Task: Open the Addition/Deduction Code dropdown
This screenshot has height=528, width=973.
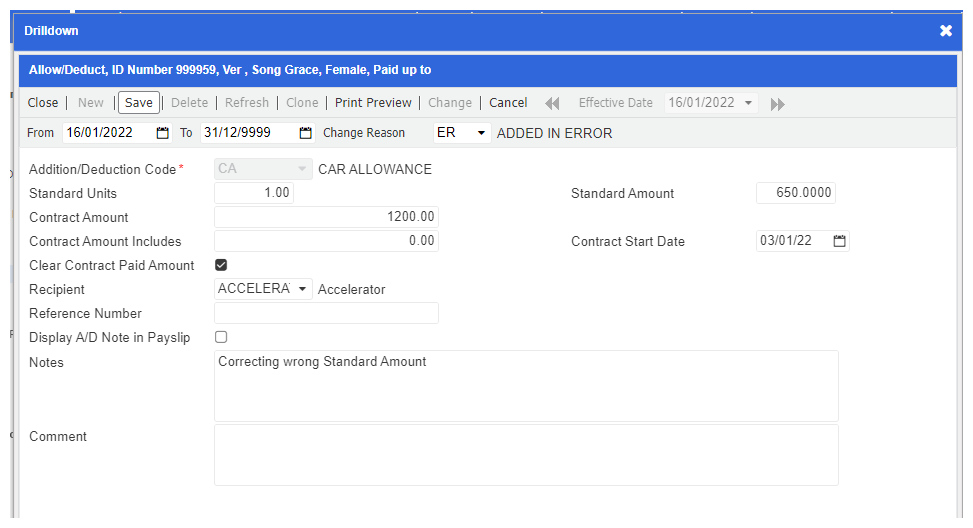Action: (302, 169)
